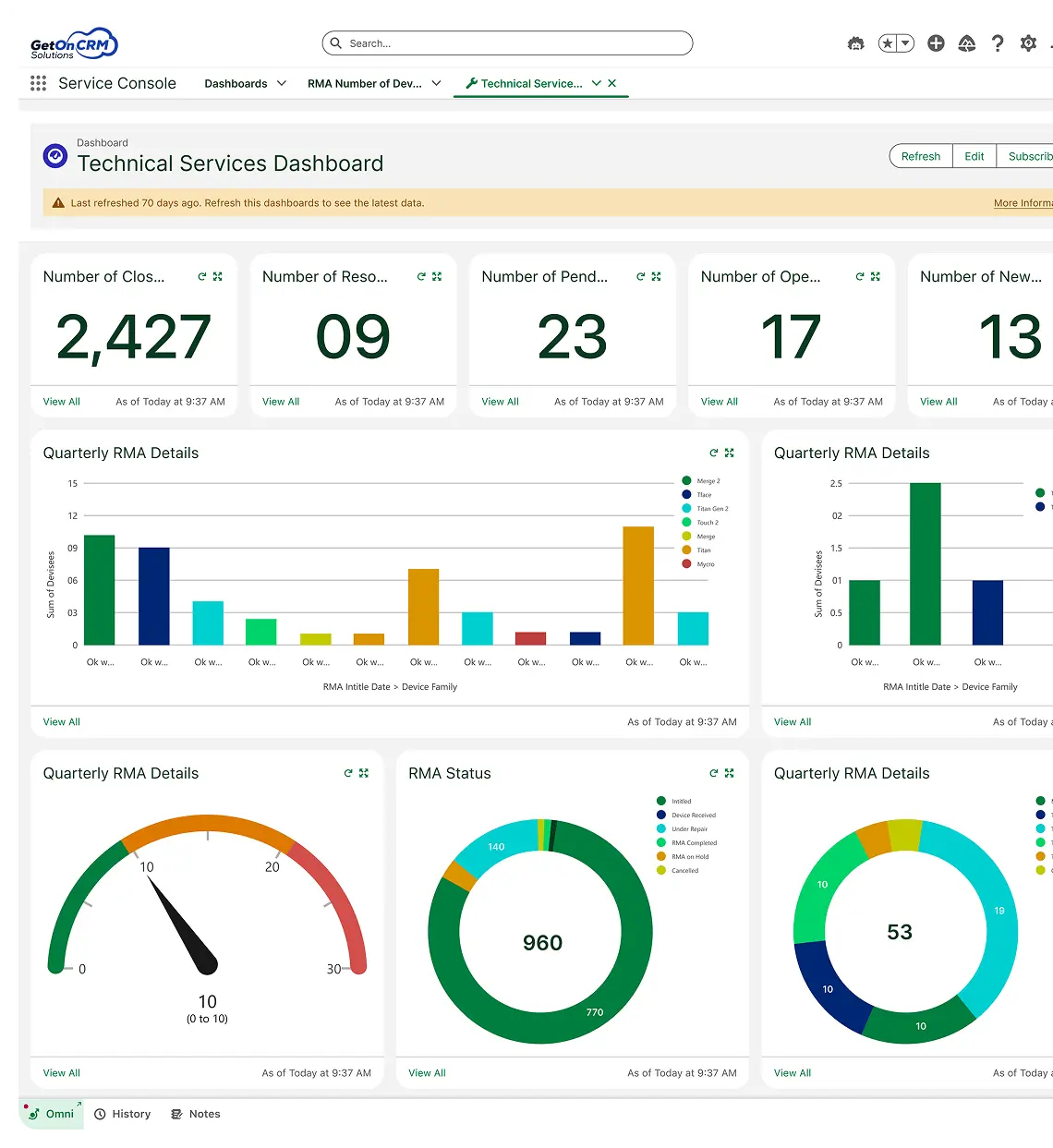The image size is (1053, 1148).
Task: Click the global add (plus) icon
Action: 936,42
